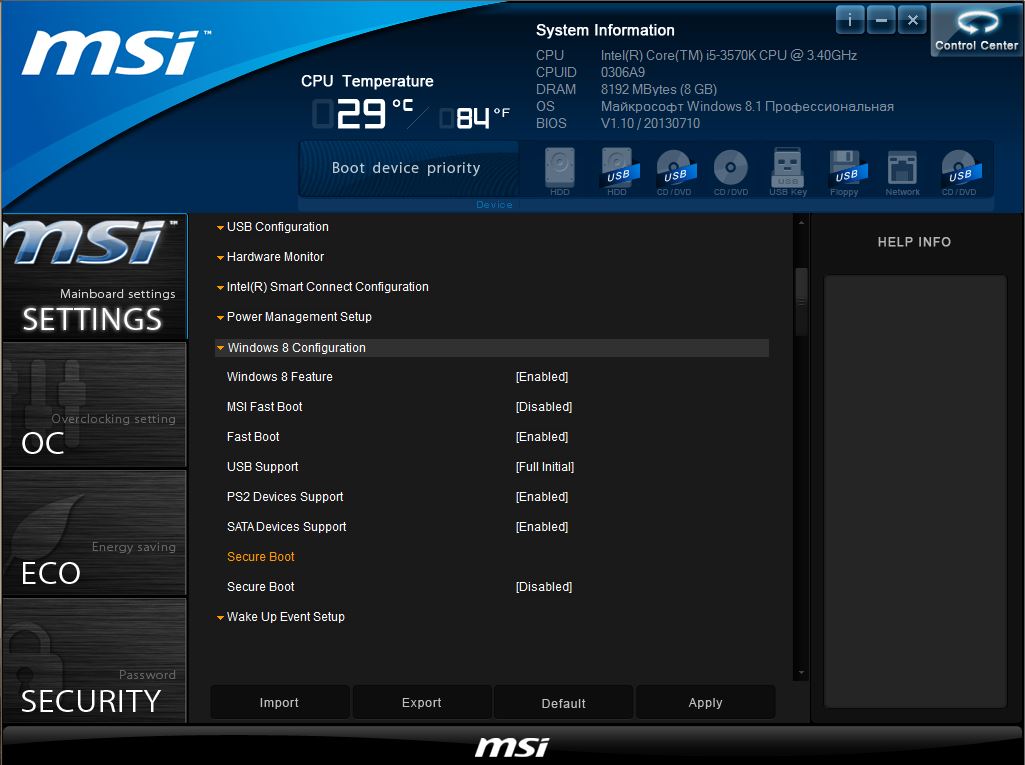Open USB Support Full Initial option
Viewport: 1025px width, 765px height.
click(545, 467)
